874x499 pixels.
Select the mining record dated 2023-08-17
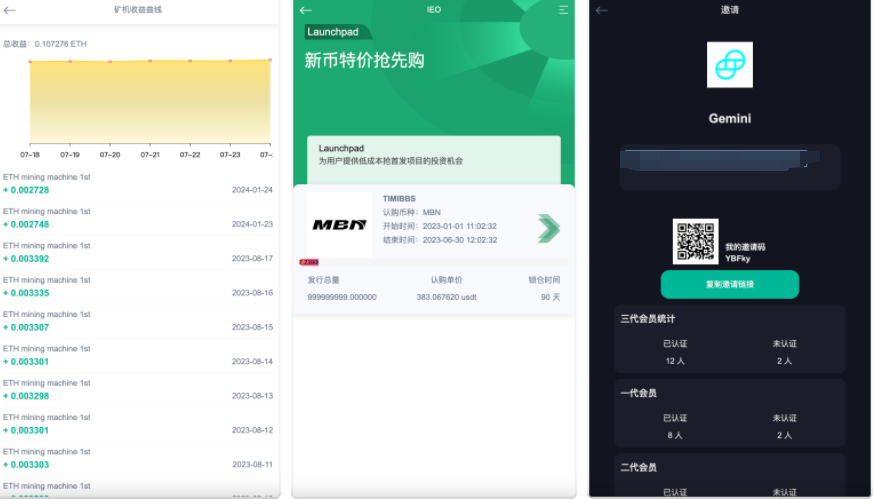[x=137, y=253]
